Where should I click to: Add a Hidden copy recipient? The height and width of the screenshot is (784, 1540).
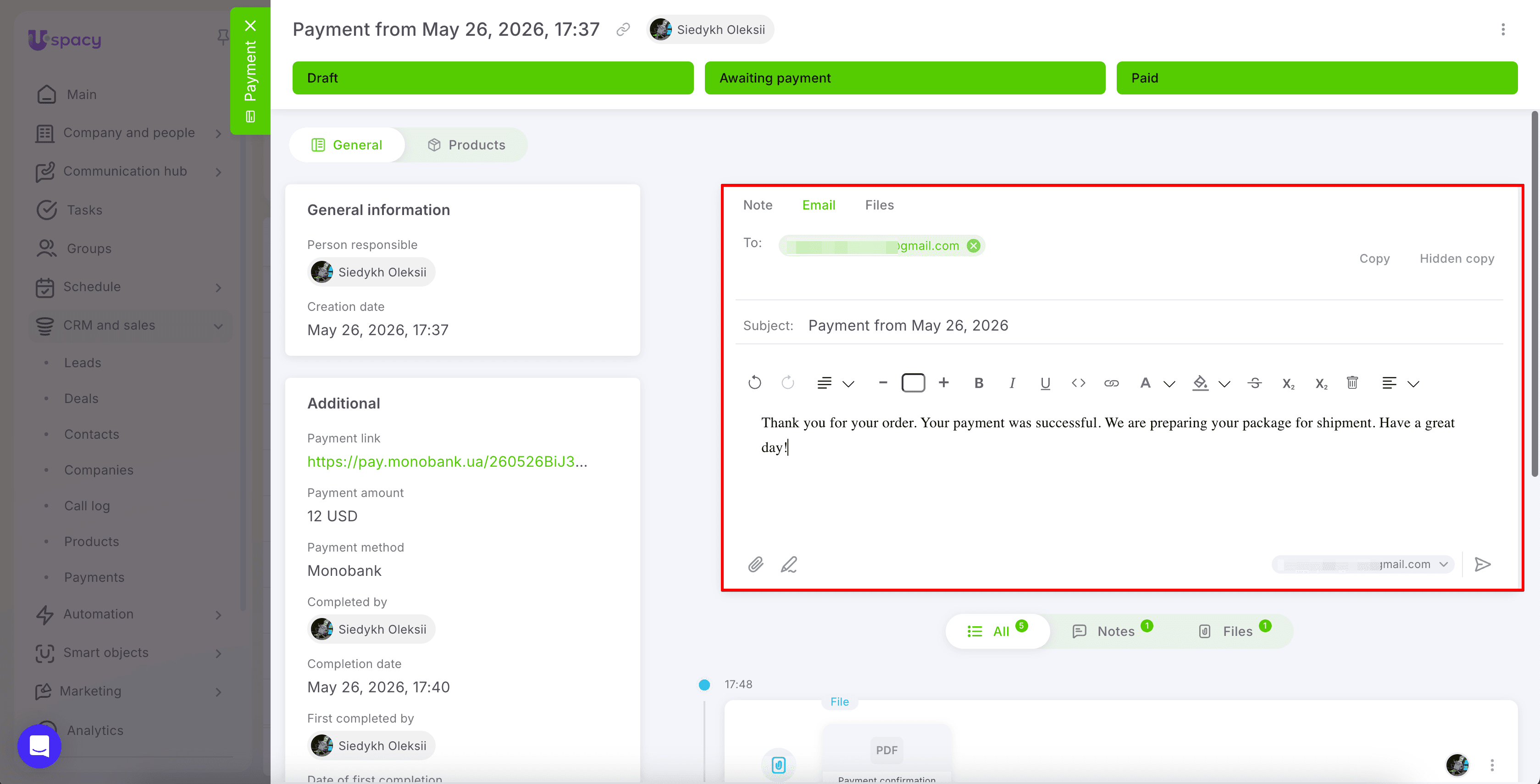pos(1457,258)
